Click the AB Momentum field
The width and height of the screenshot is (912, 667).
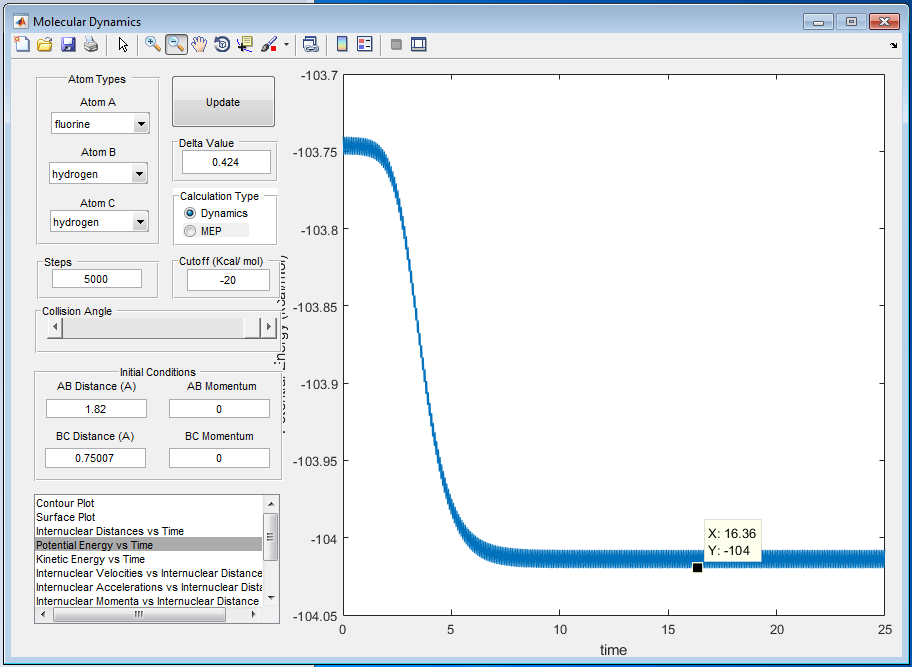point(219,408)
